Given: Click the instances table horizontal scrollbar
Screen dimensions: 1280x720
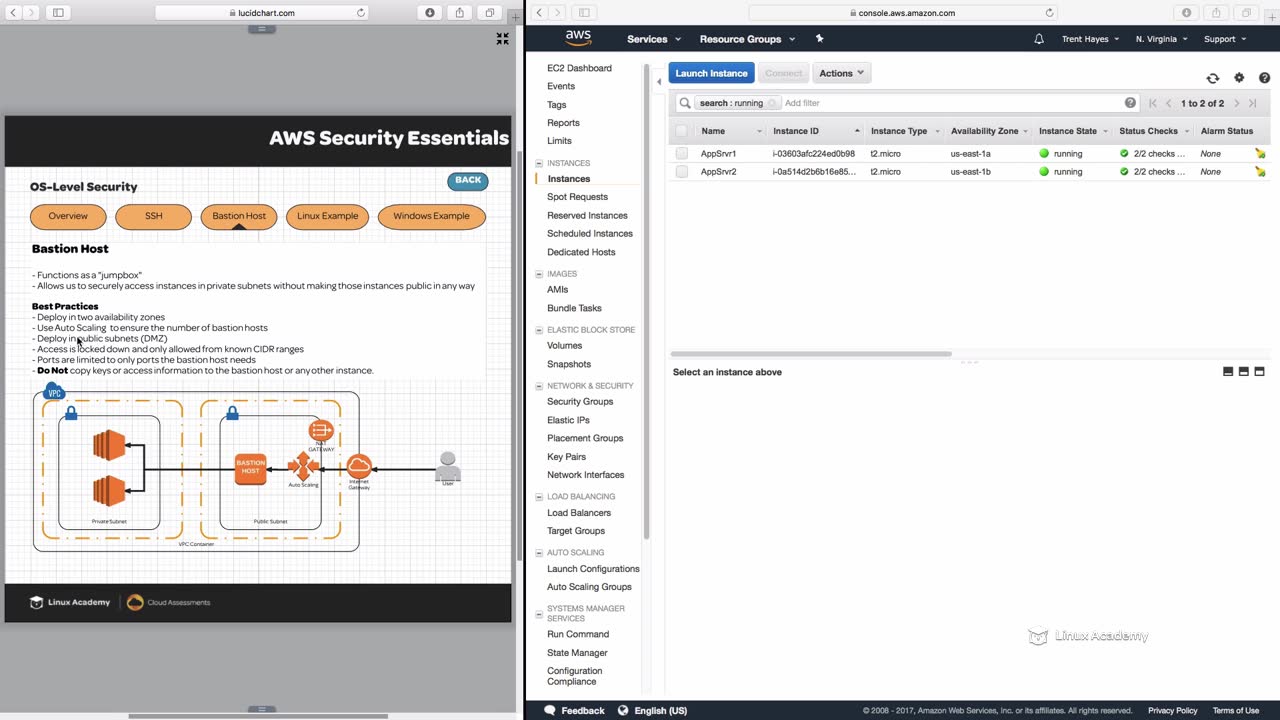Looking at the screenshot, I should (x=811, y=354).
